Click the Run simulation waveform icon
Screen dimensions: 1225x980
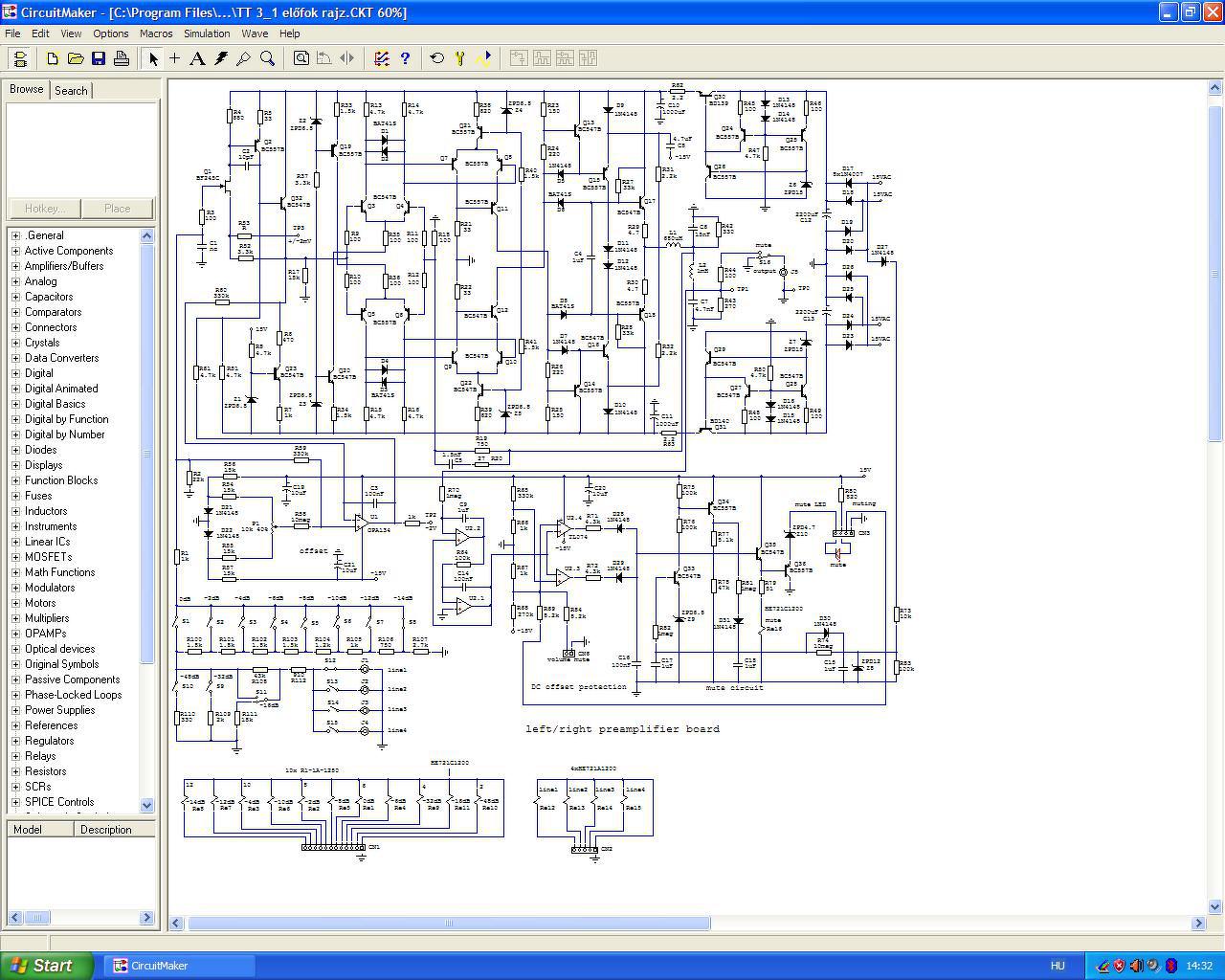click(x=483, y=58)
